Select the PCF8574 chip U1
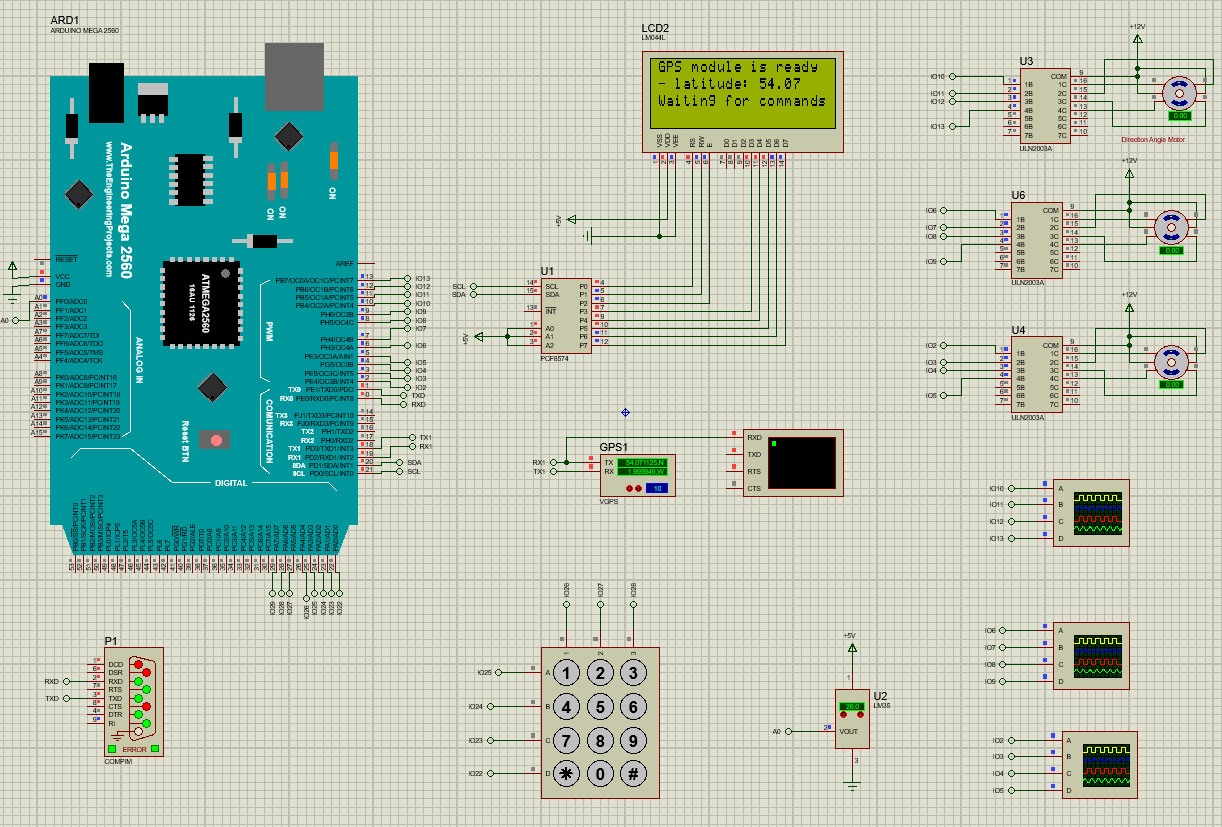This screenshot has height=827, width=1222. coord(566,315)
